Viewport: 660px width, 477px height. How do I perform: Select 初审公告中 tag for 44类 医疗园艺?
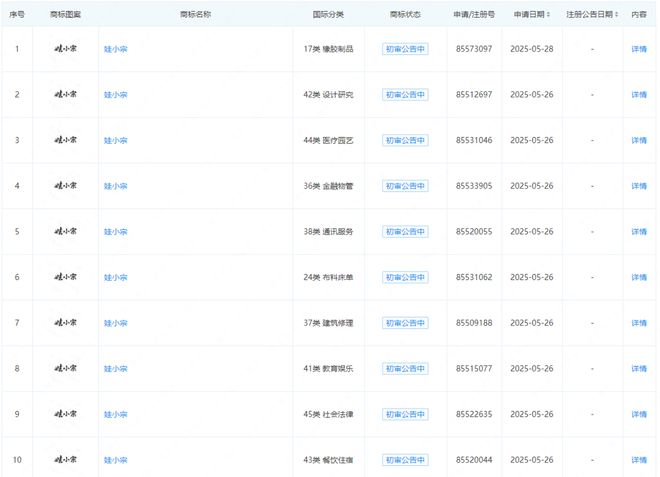click(405, 140)
